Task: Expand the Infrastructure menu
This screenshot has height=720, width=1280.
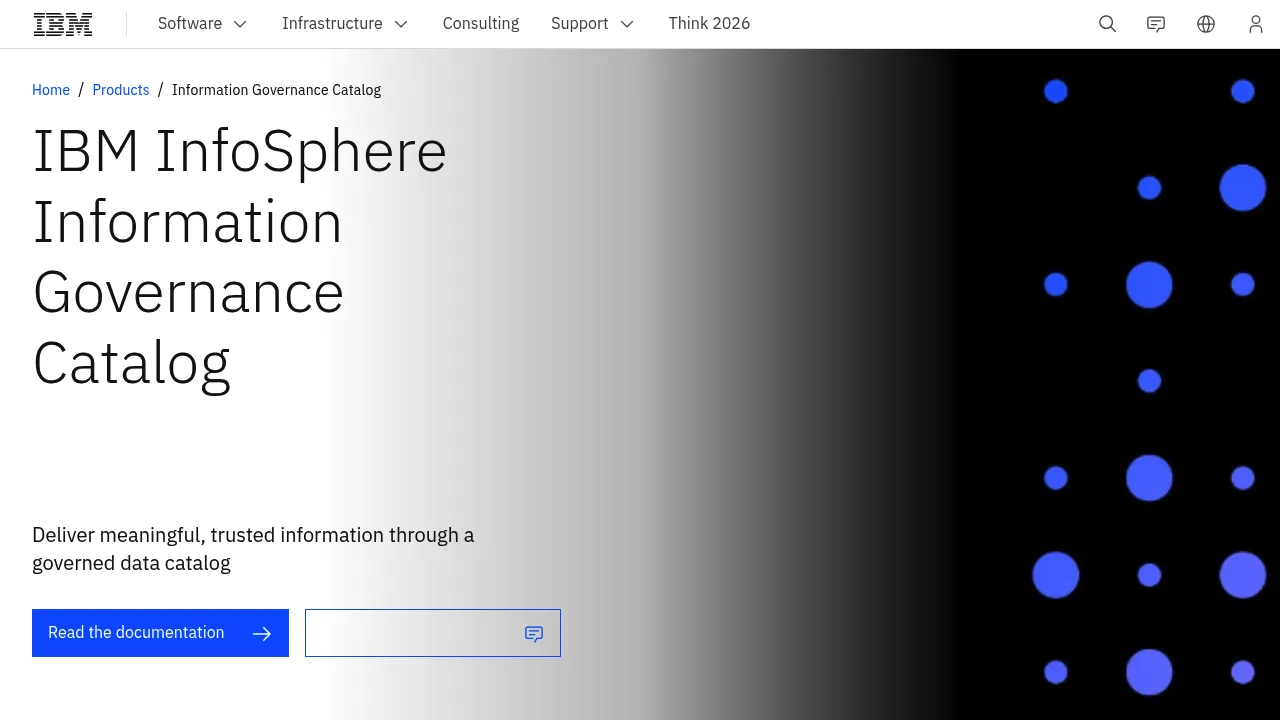Action: pyautogui.click(x=346, y=24)
